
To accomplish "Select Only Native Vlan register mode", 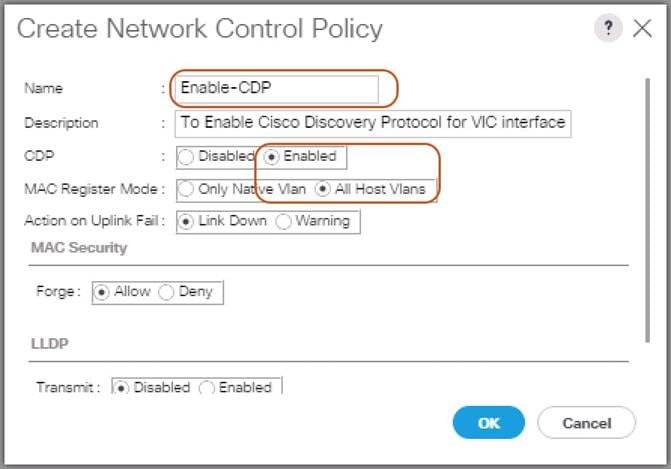I will pos(186,188).
